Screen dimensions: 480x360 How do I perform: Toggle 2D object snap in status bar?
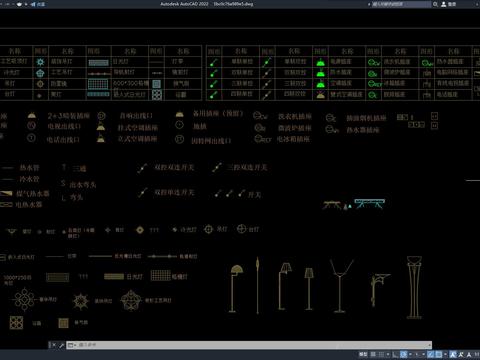click(438, 354)
